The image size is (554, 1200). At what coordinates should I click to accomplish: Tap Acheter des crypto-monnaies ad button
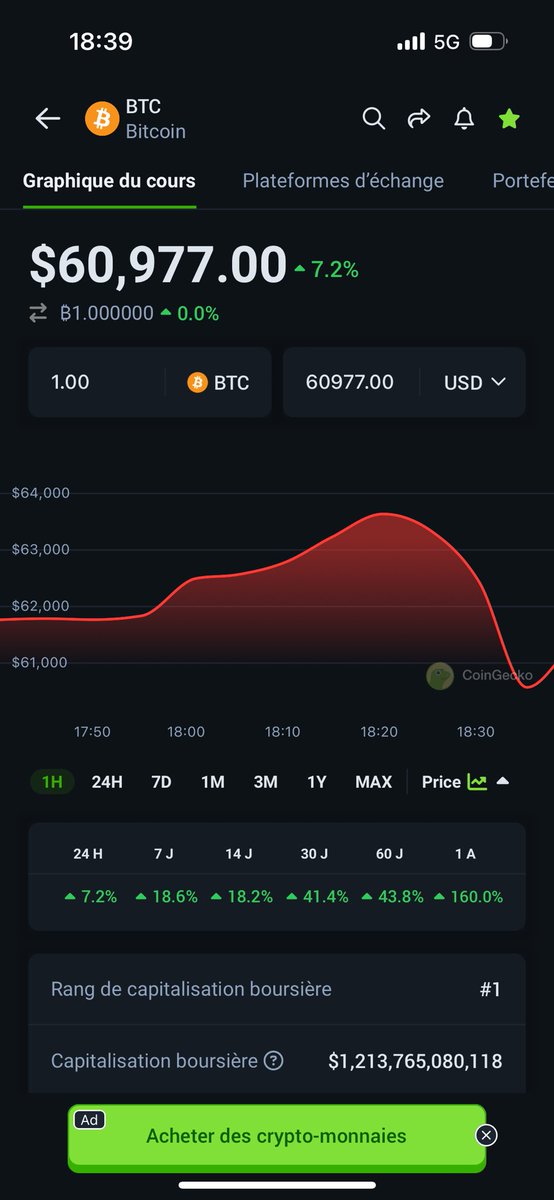point(277,1136)
